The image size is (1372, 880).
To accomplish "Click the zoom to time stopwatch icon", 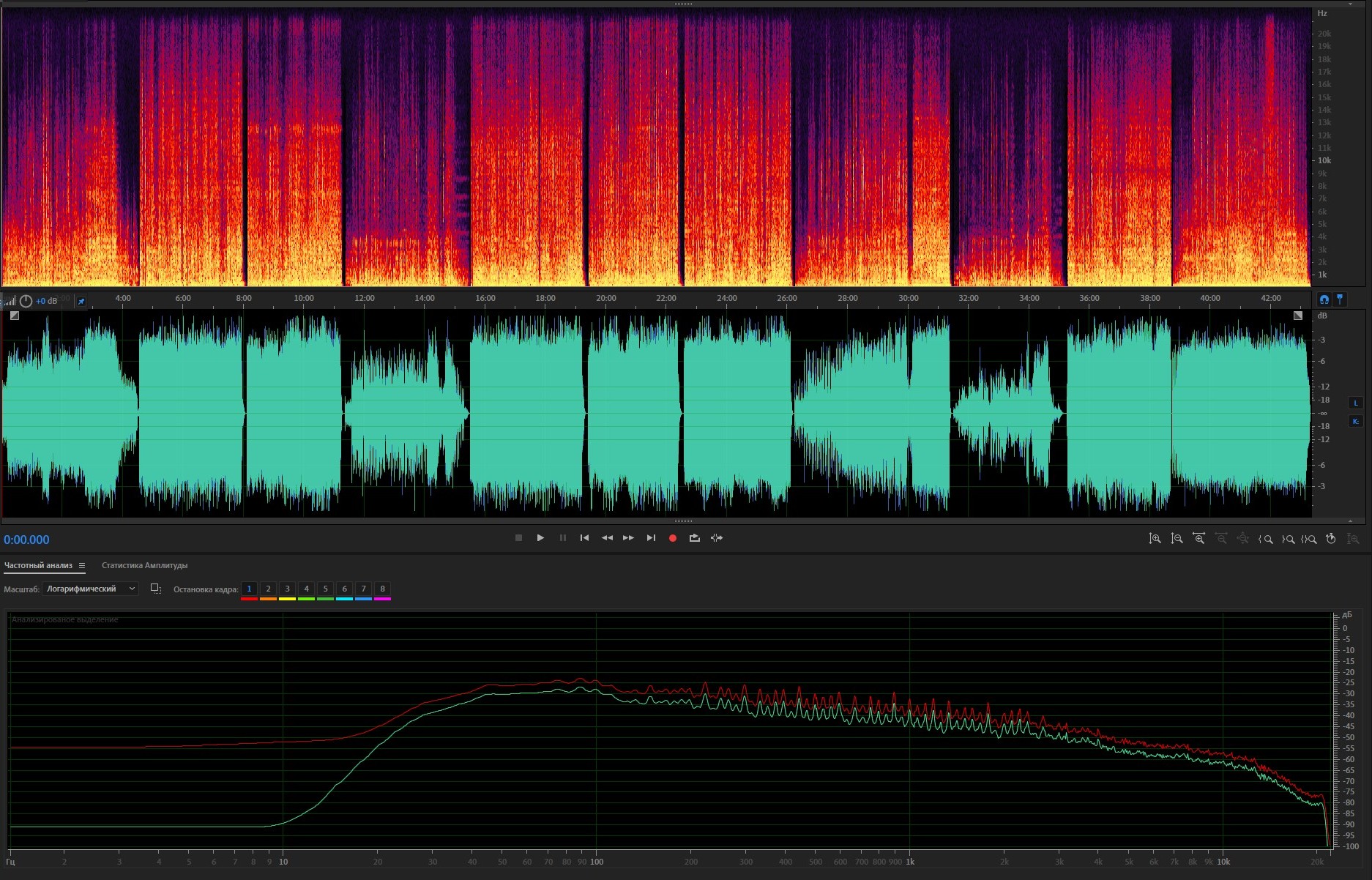I will [x=1331, y=539].
